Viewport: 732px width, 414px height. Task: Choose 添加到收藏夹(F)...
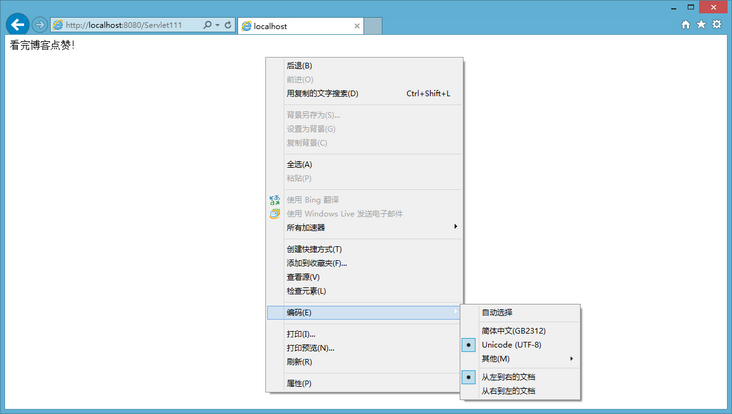pos(364,263)
